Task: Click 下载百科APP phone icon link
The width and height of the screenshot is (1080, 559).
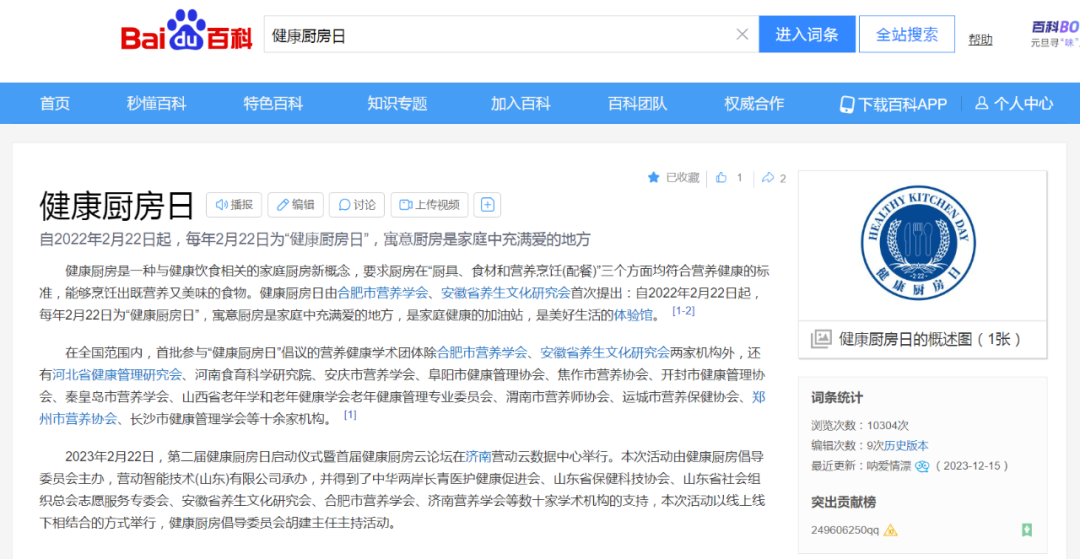Action: point(893,104)
